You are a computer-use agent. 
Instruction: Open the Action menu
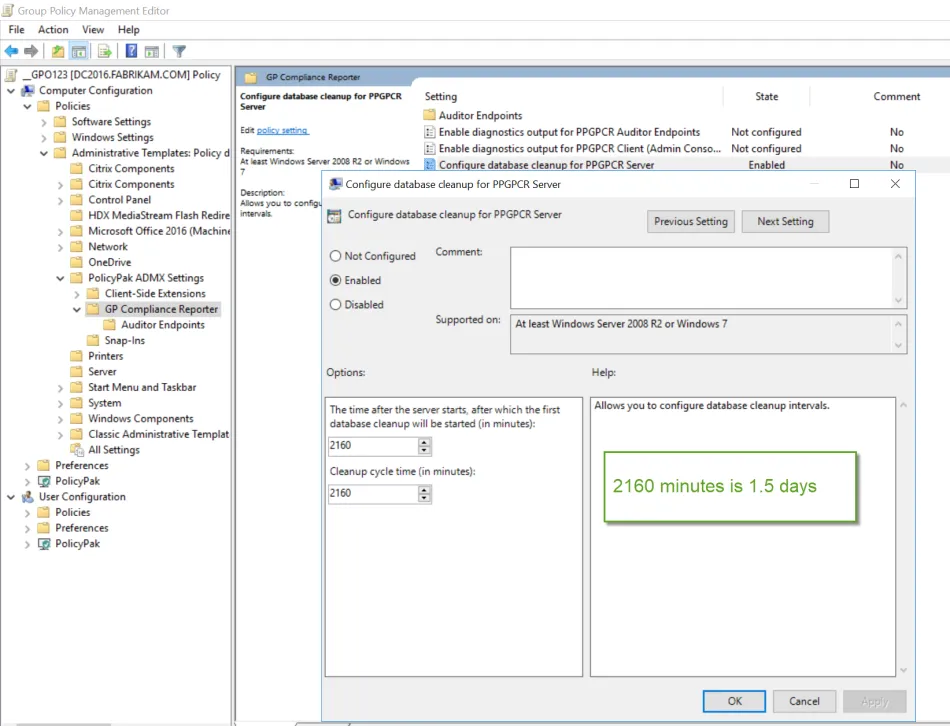(53, 29)
